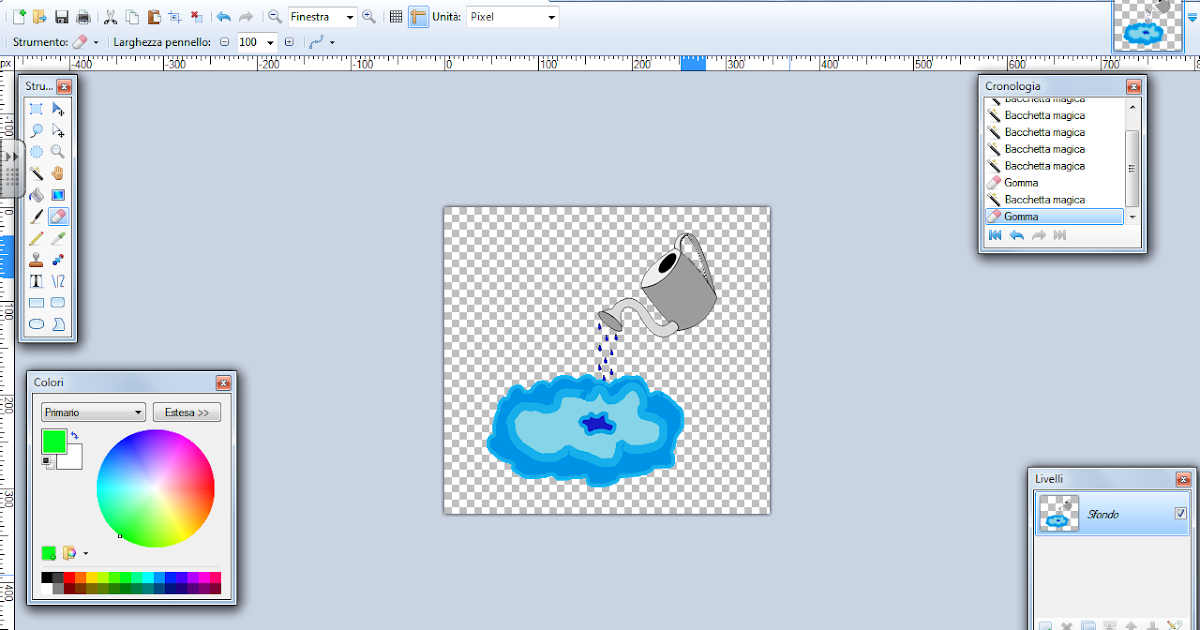Click the Print icon
The width and height of the screenshot is (1200, 630).
click(x=83, y=17)
